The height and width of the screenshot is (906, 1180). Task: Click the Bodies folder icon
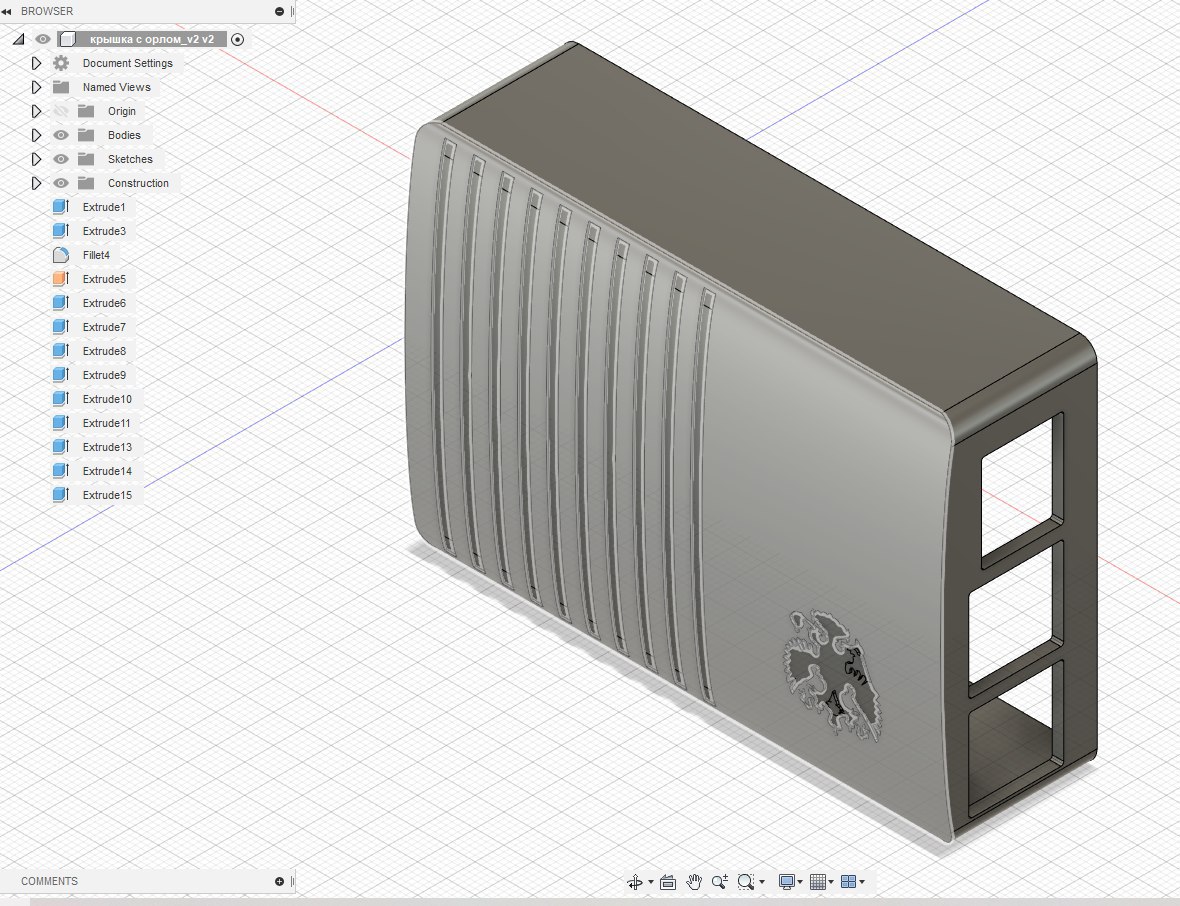pyautogui.click(x=87, y=135)
